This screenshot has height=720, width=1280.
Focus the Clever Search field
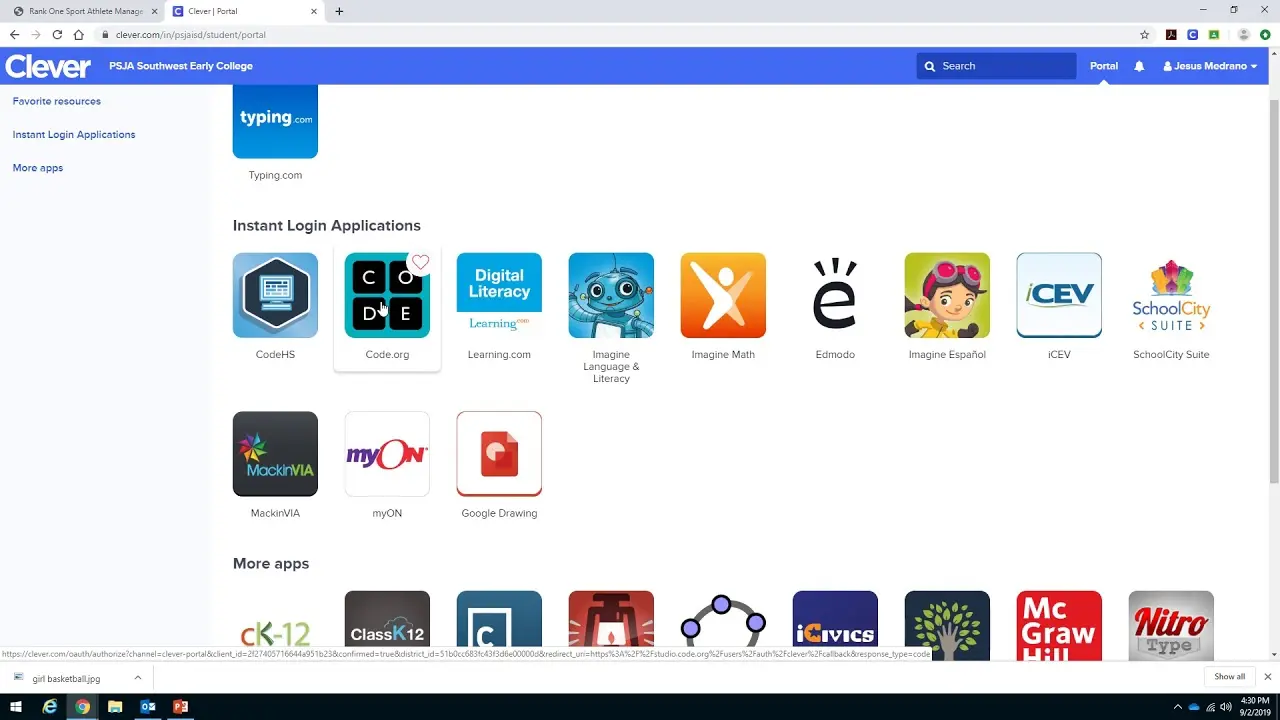[x=996, y=66]
